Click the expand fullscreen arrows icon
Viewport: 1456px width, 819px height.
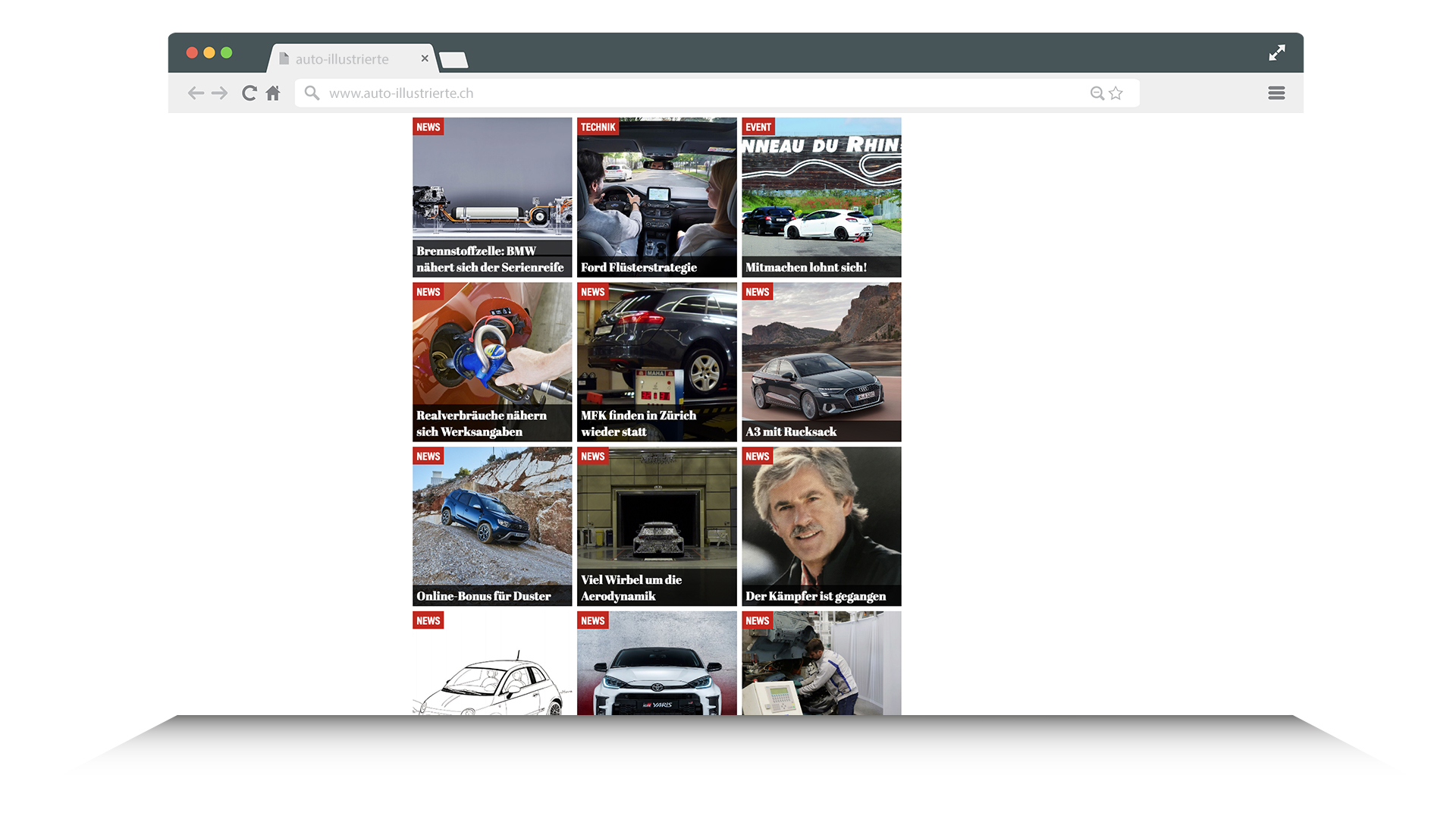1277,52
